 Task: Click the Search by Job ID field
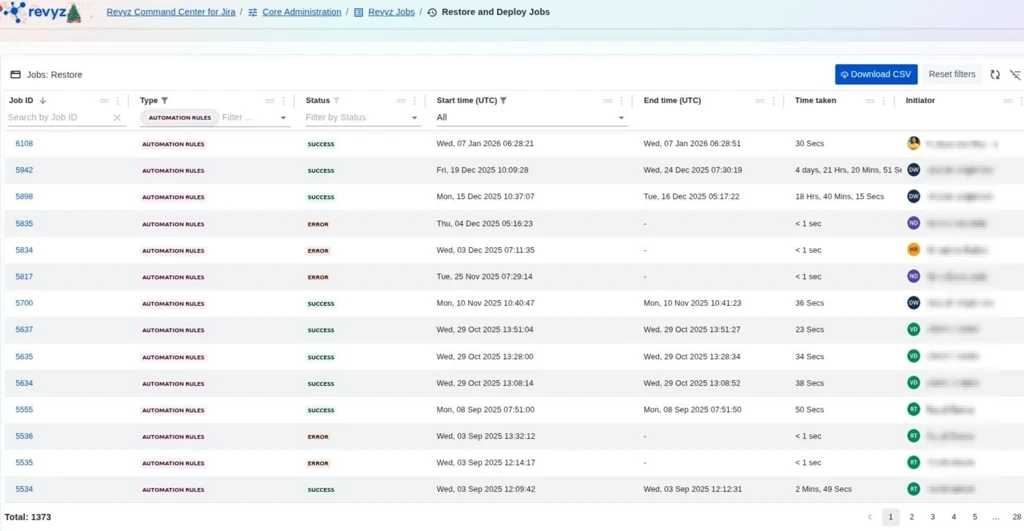pyautogui.click(x=58, y=118)
